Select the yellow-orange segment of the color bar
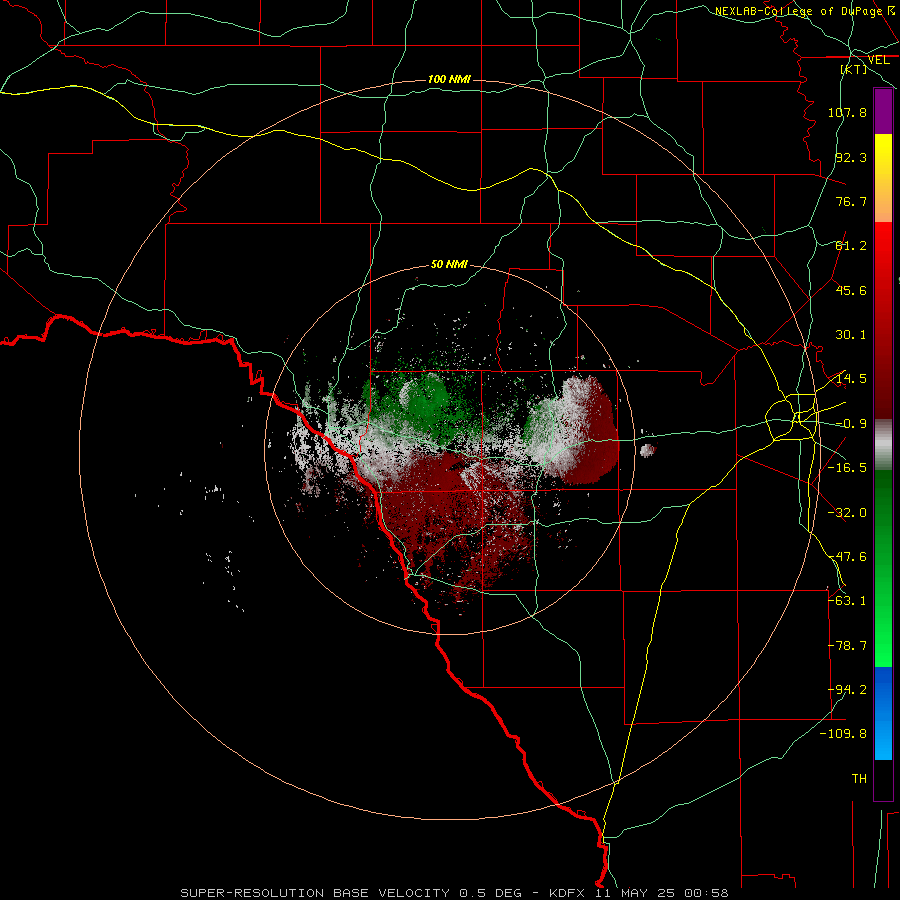 (883, 178)
